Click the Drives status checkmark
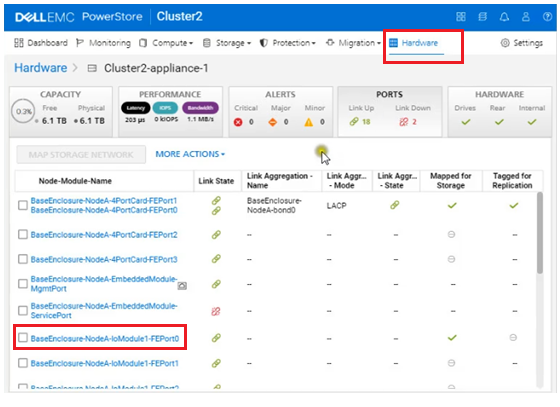The image size is (560, 407). 466,122
